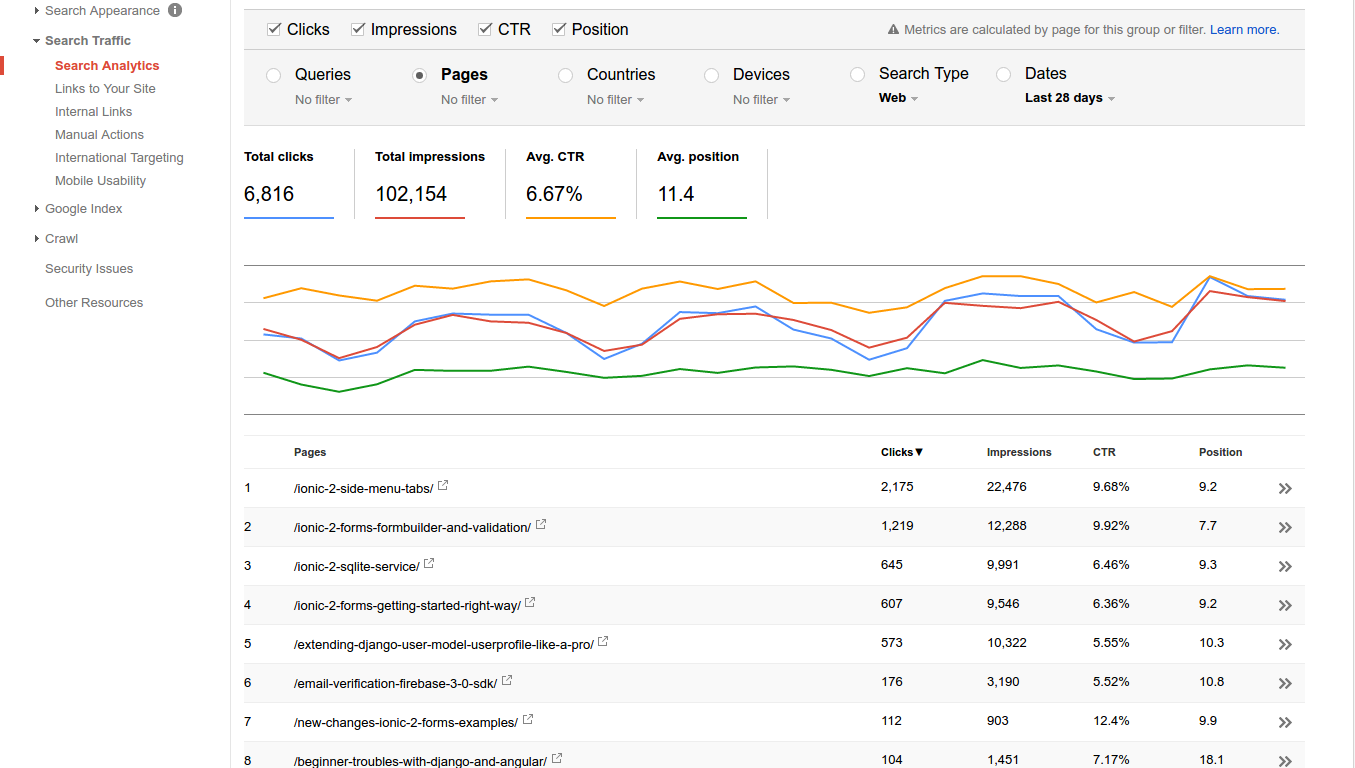Uncheck the Clicks checkbox
This screenshot has height=768, width=1355.
[x=274, y=29]
